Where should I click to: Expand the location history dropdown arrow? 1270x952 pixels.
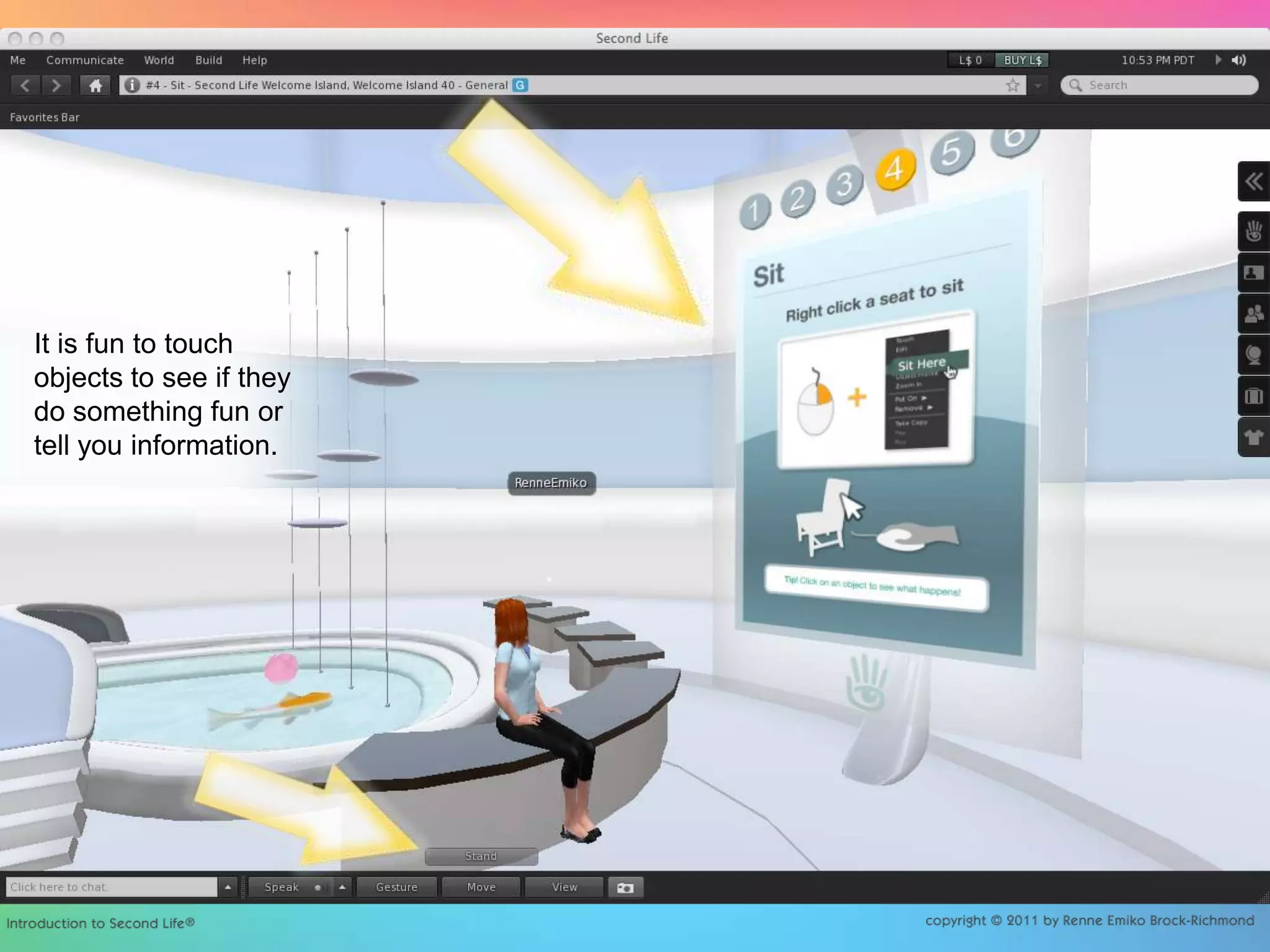coord(1037,86)
